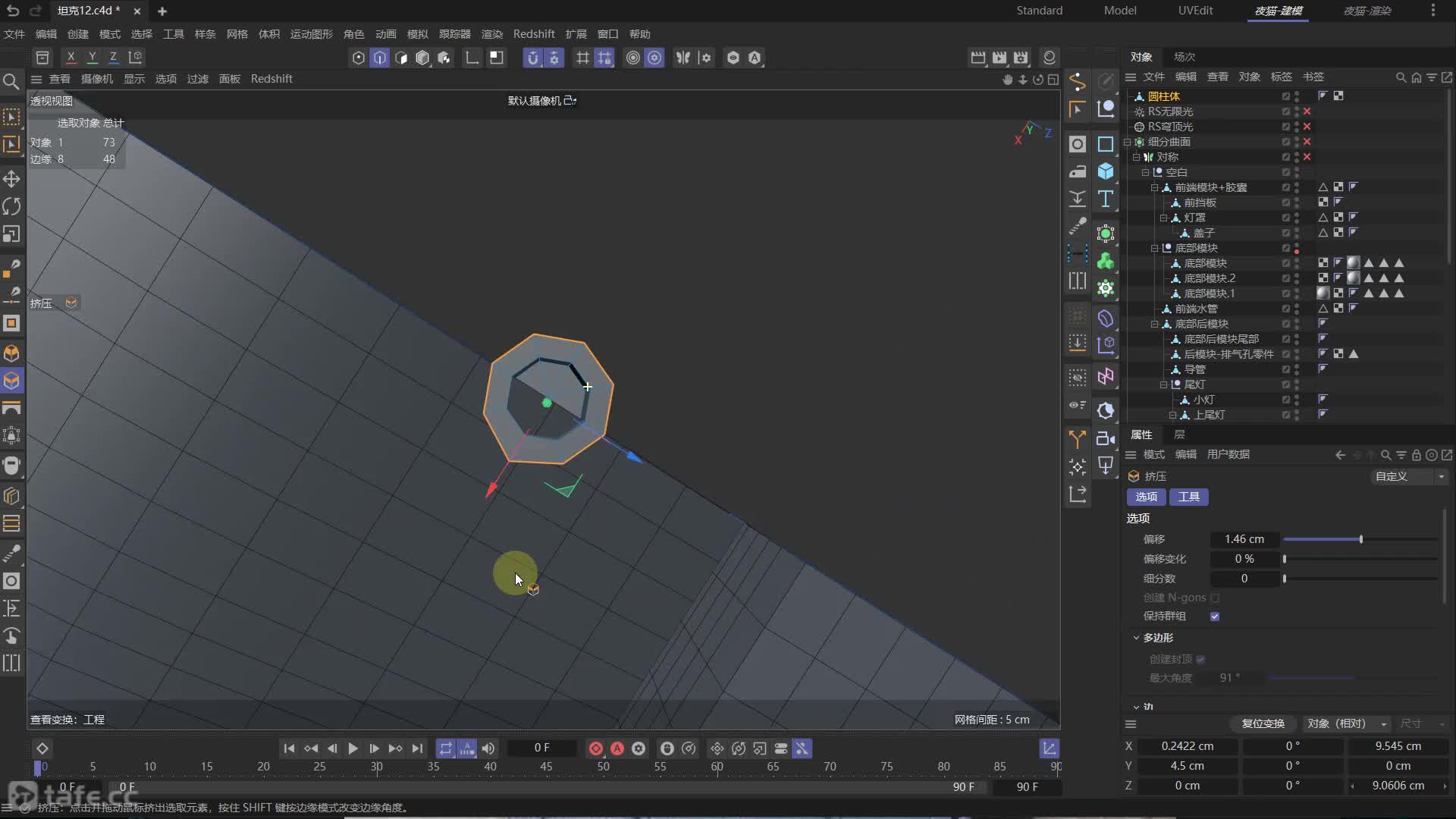Toggle X axis lock
The image size is (1456, 819).
[71, 57]
